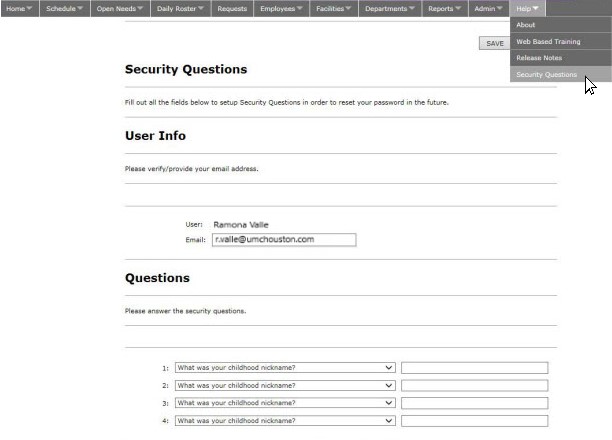Expand the Employees menu
The image size is (612, 440).
pyautogui.click(x=281, y=8)
